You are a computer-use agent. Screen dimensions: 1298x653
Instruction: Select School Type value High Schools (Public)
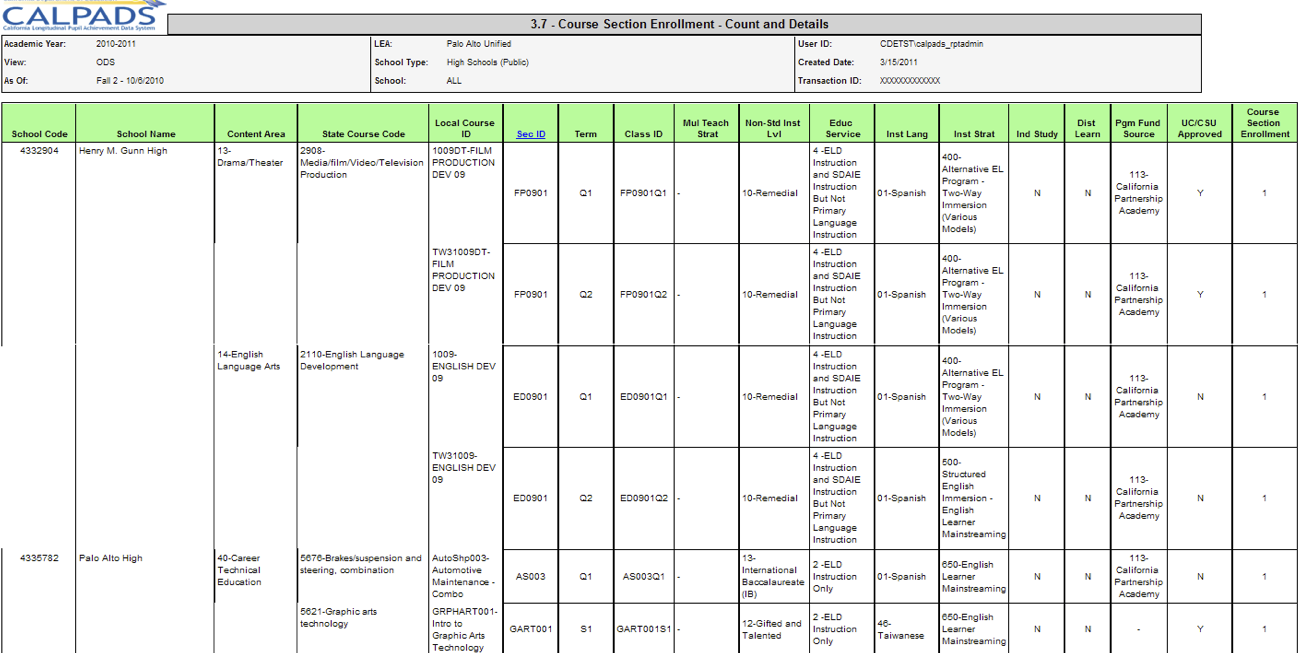point(488,62)
